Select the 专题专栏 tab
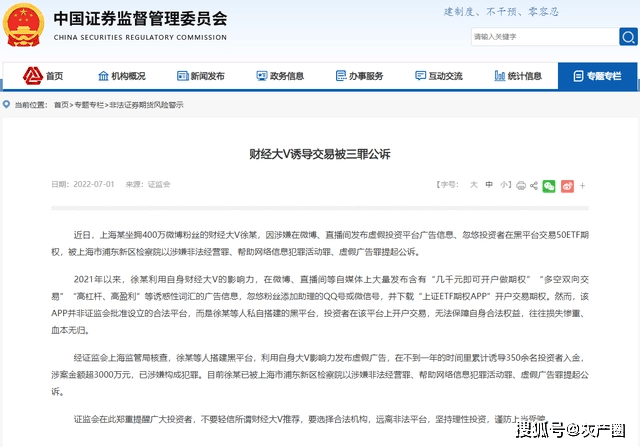This screenshot has width=640, height=447. point(595,76)
